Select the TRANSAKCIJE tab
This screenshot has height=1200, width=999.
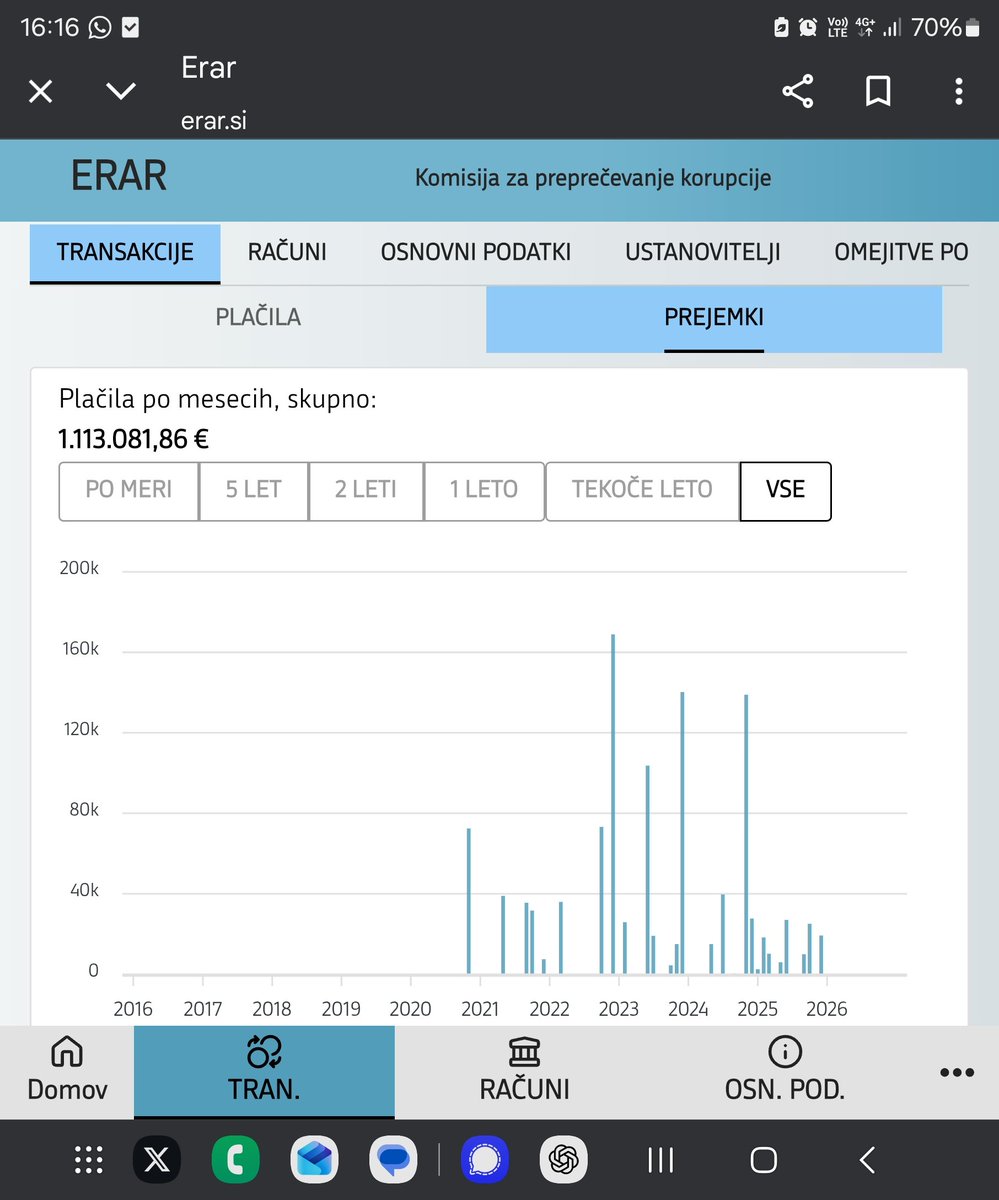coord(125,253)
